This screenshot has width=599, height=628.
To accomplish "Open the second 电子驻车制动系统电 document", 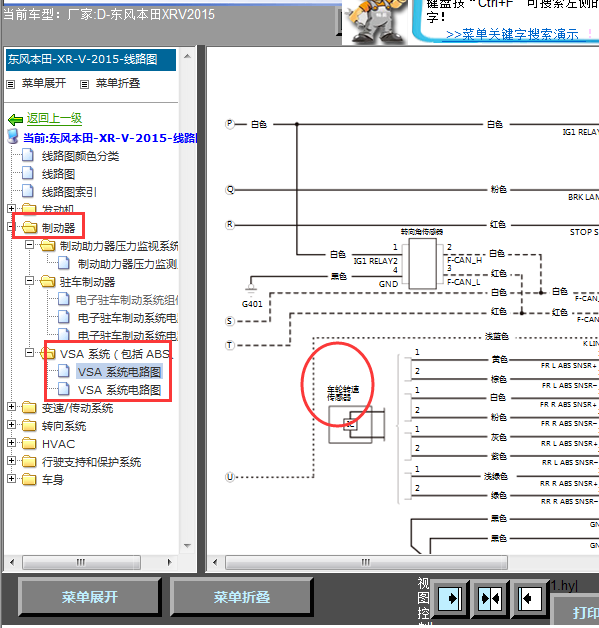I will tap(128, 335).
